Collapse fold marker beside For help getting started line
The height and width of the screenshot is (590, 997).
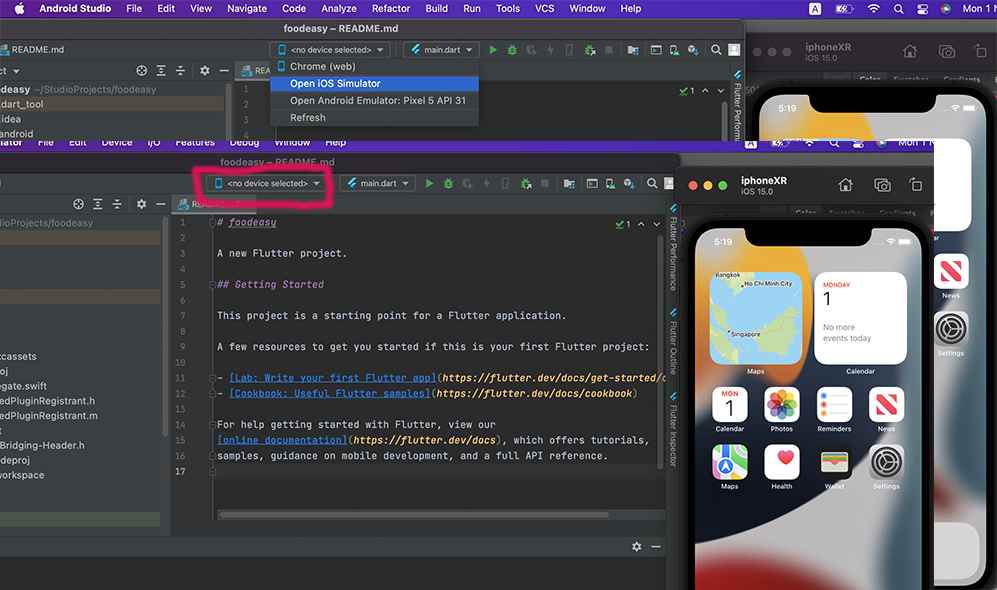[x=212, y=425]
